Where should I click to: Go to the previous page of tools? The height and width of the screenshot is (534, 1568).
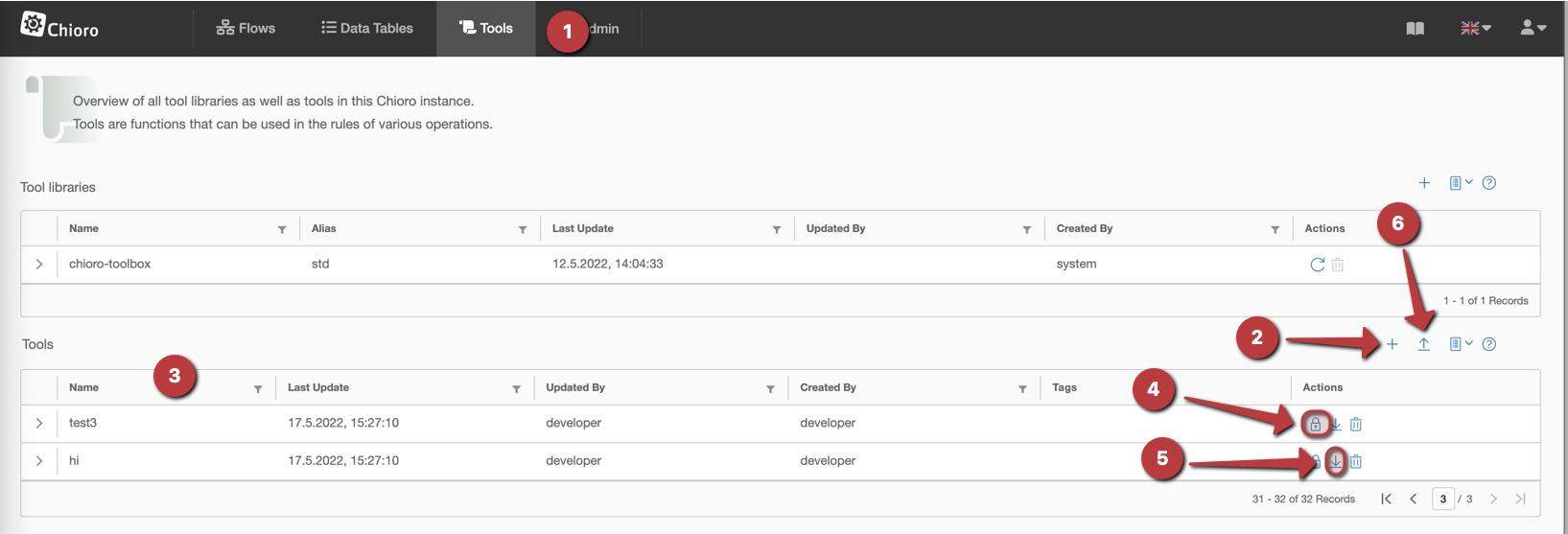tap(1414, 499)
